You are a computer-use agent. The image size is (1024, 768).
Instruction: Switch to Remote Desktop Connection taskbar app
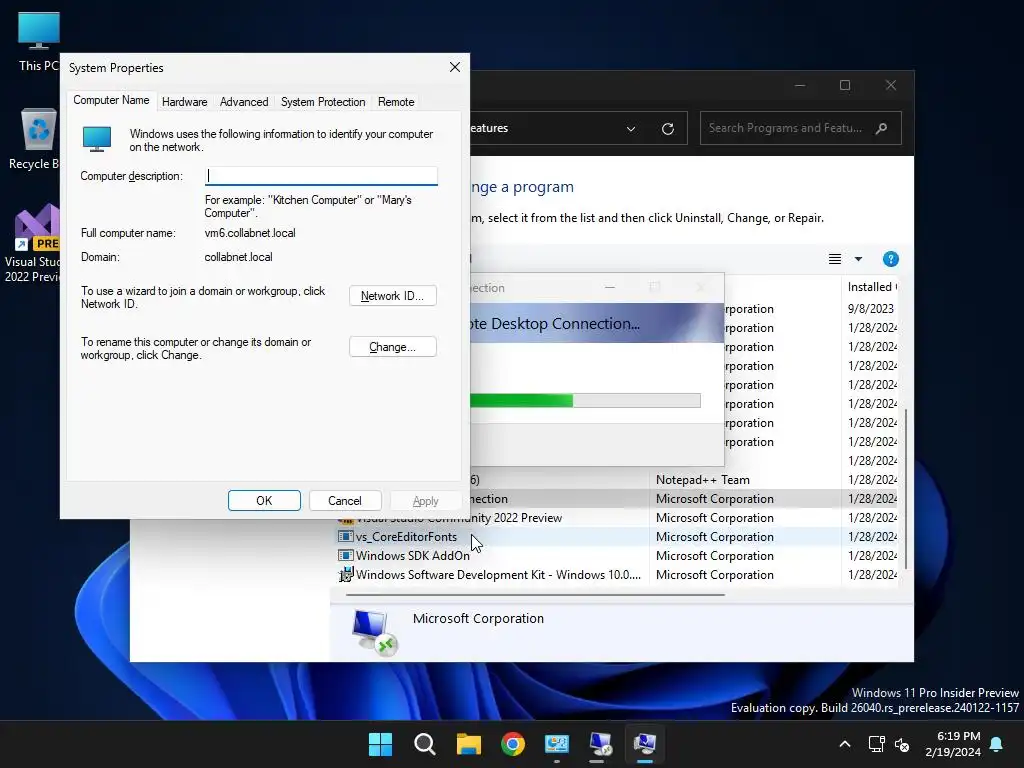tap(600, 744)
